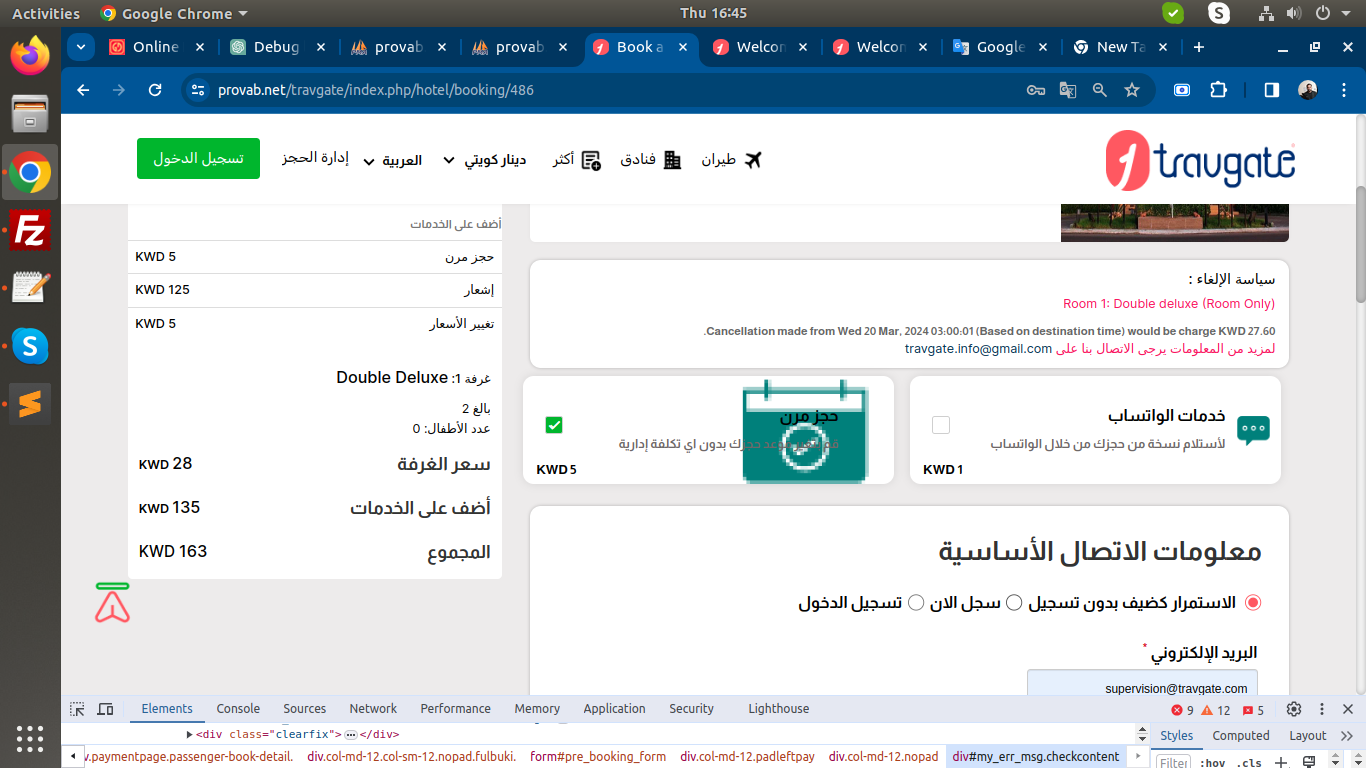This screenshot has height=768, width=1366.
Task: Launch FileZilla from the dock
Action: click(x=30, y=231)
